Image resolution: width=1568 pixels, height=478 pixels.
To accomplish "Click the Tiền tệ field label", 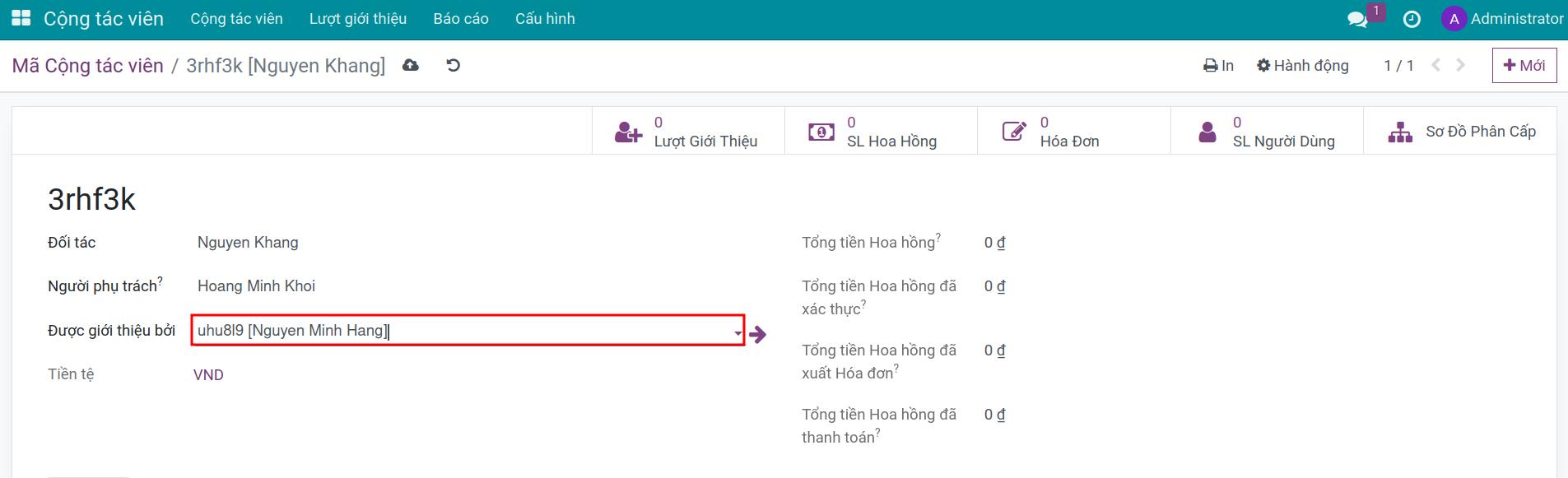I will (71, 374).
